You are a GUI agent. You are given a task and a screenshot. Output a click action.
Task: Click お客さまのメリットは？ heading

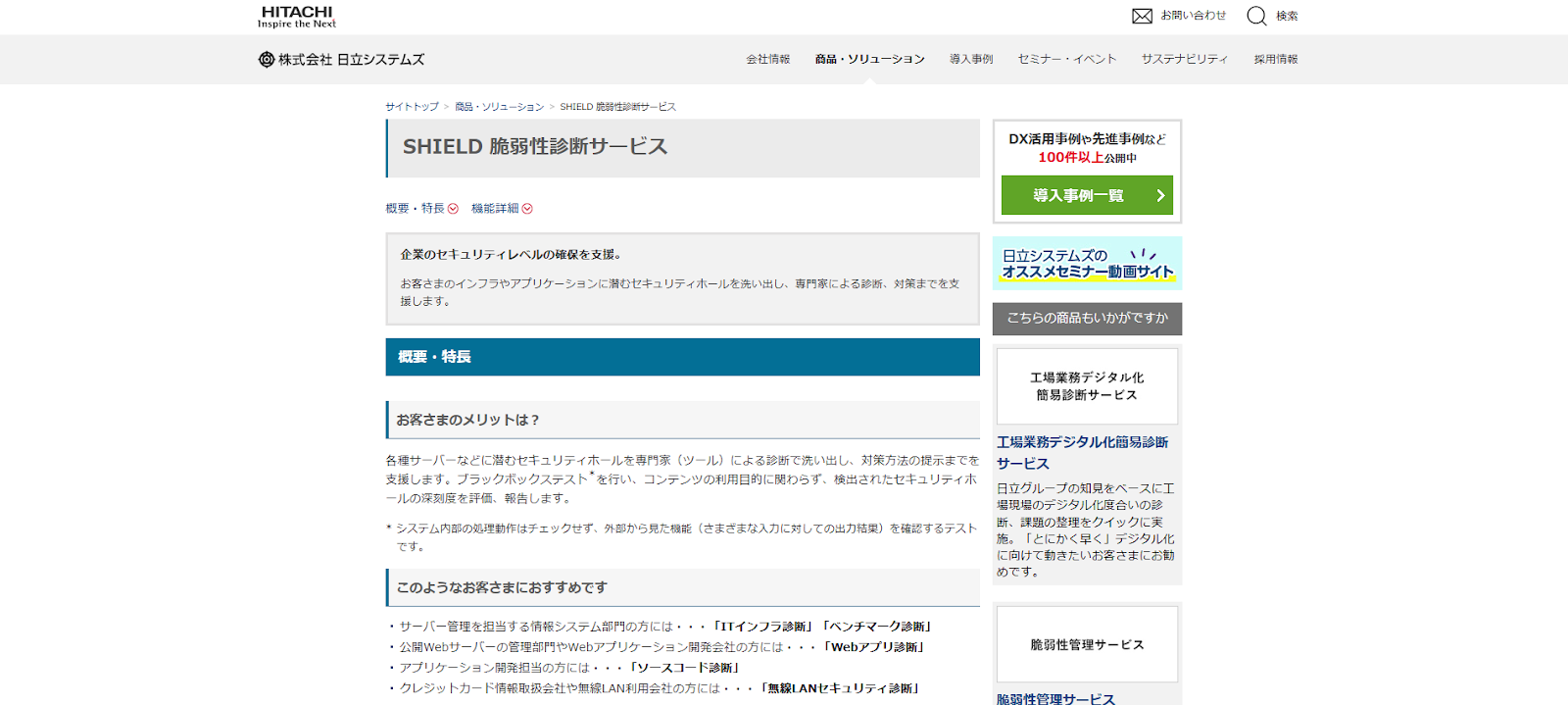coord(467,420)
